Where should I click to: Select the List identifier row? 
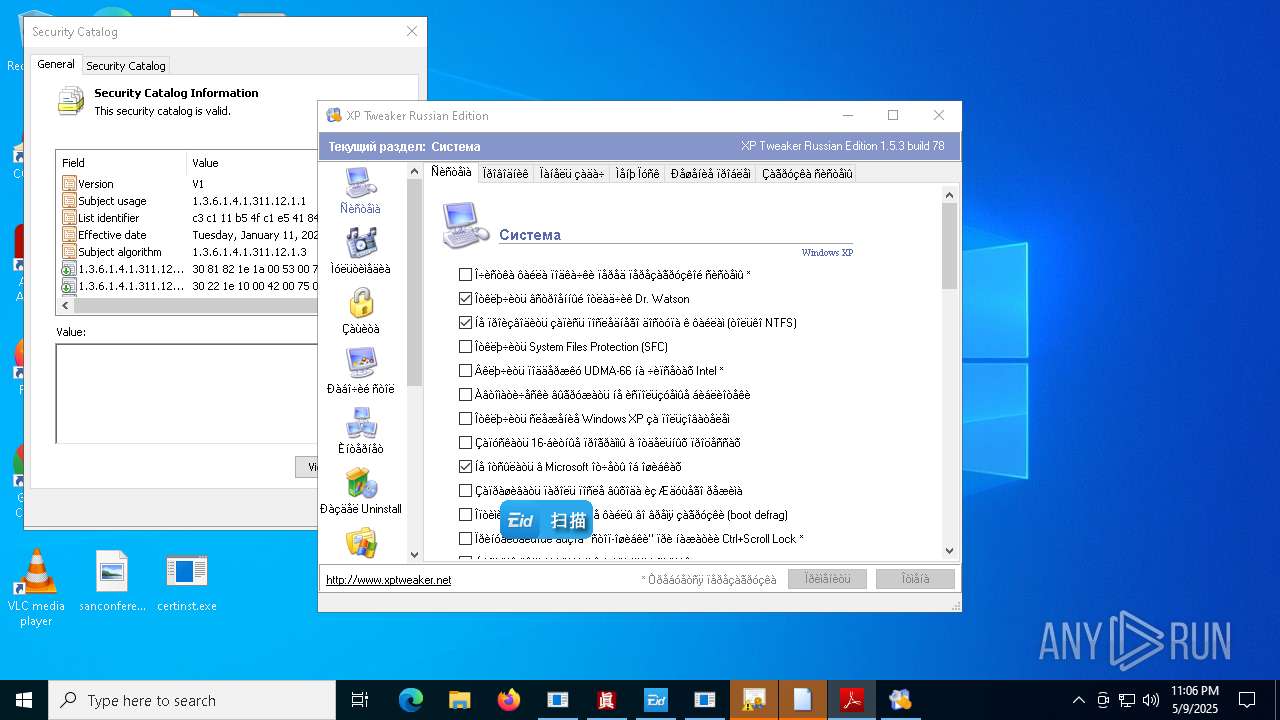(188, 218)
